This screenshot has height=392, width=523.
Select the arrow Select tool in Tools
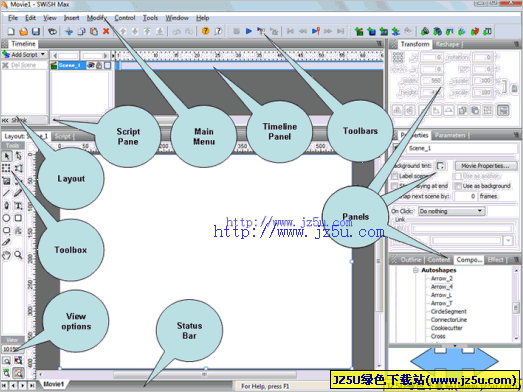pos(7,156)
